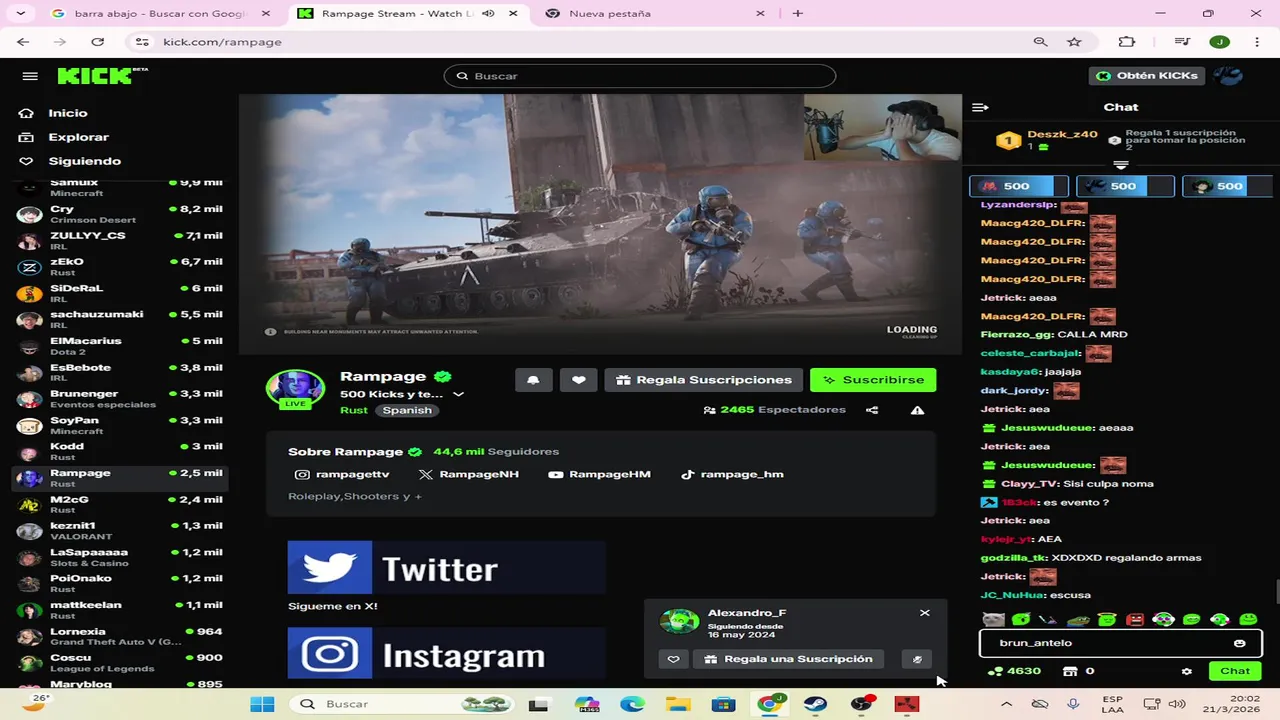
Task: Expand the stream title dropdown chevron
Action: point(458,394)
